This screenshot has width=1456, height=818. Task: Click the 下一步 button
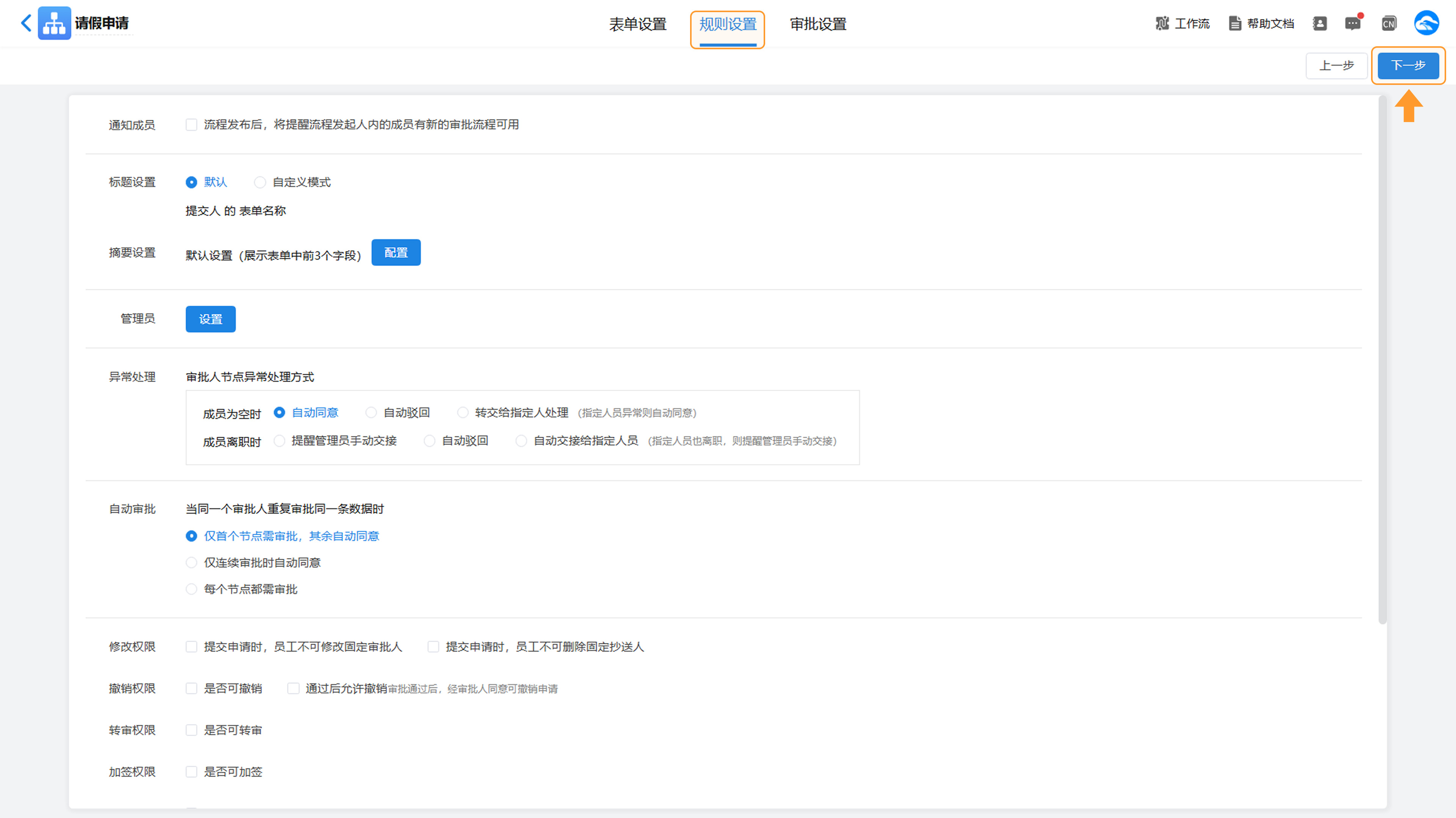coord(1408,66)
